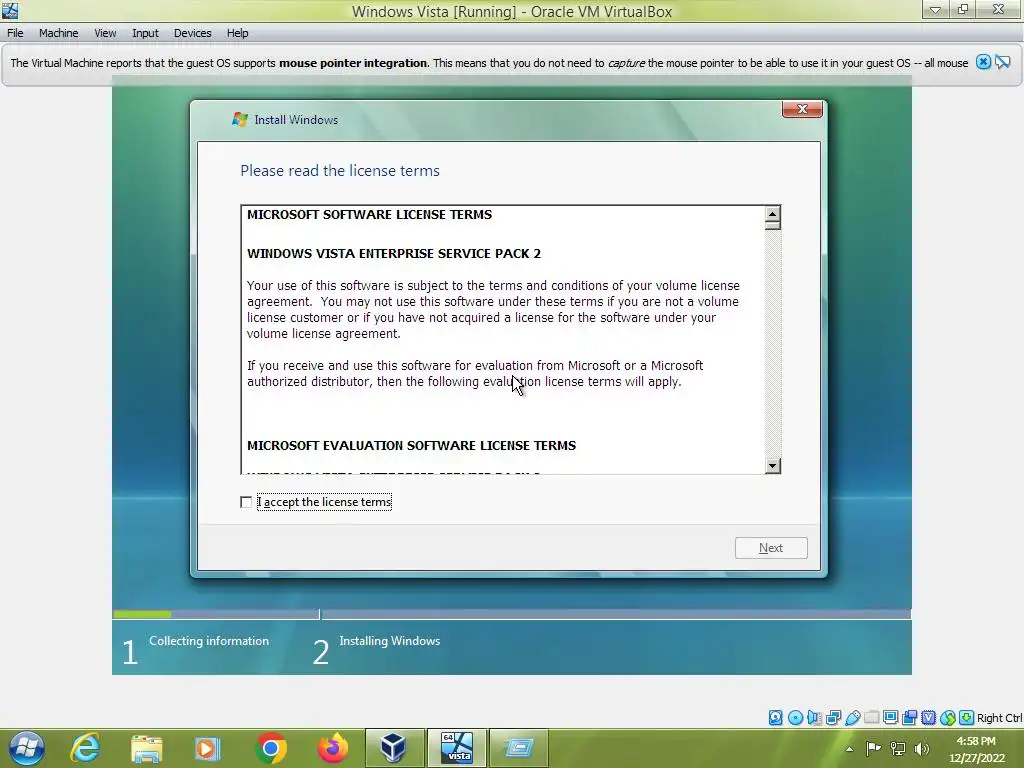Click the USB devices status icon
The image size is (1024, 768).
[x=852, y=718]
